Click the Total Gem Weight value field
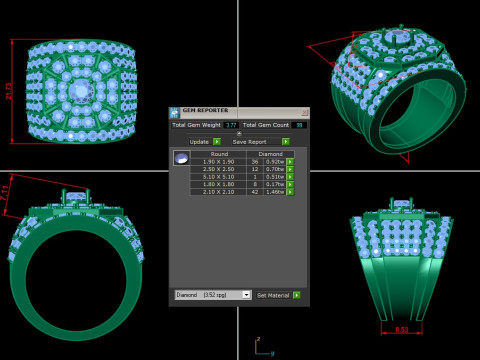This screenshot has width=480, height=360. pos(231,125)
